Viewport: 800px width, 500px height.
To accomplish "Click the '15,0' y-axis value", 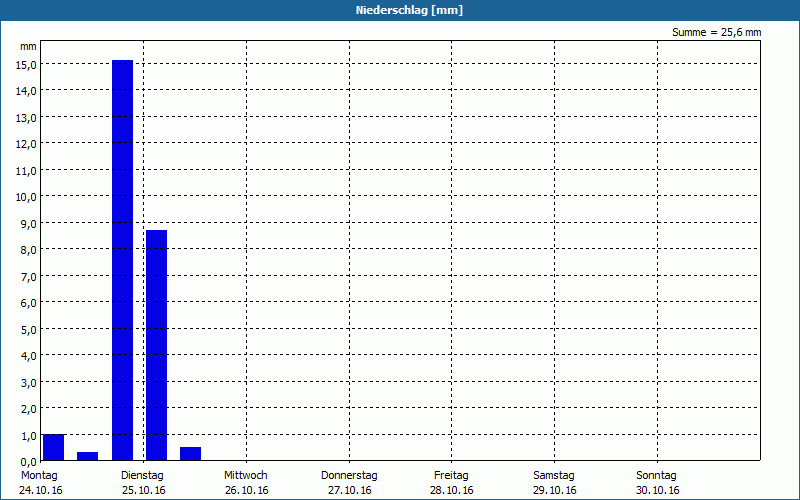I will point(26,64).
